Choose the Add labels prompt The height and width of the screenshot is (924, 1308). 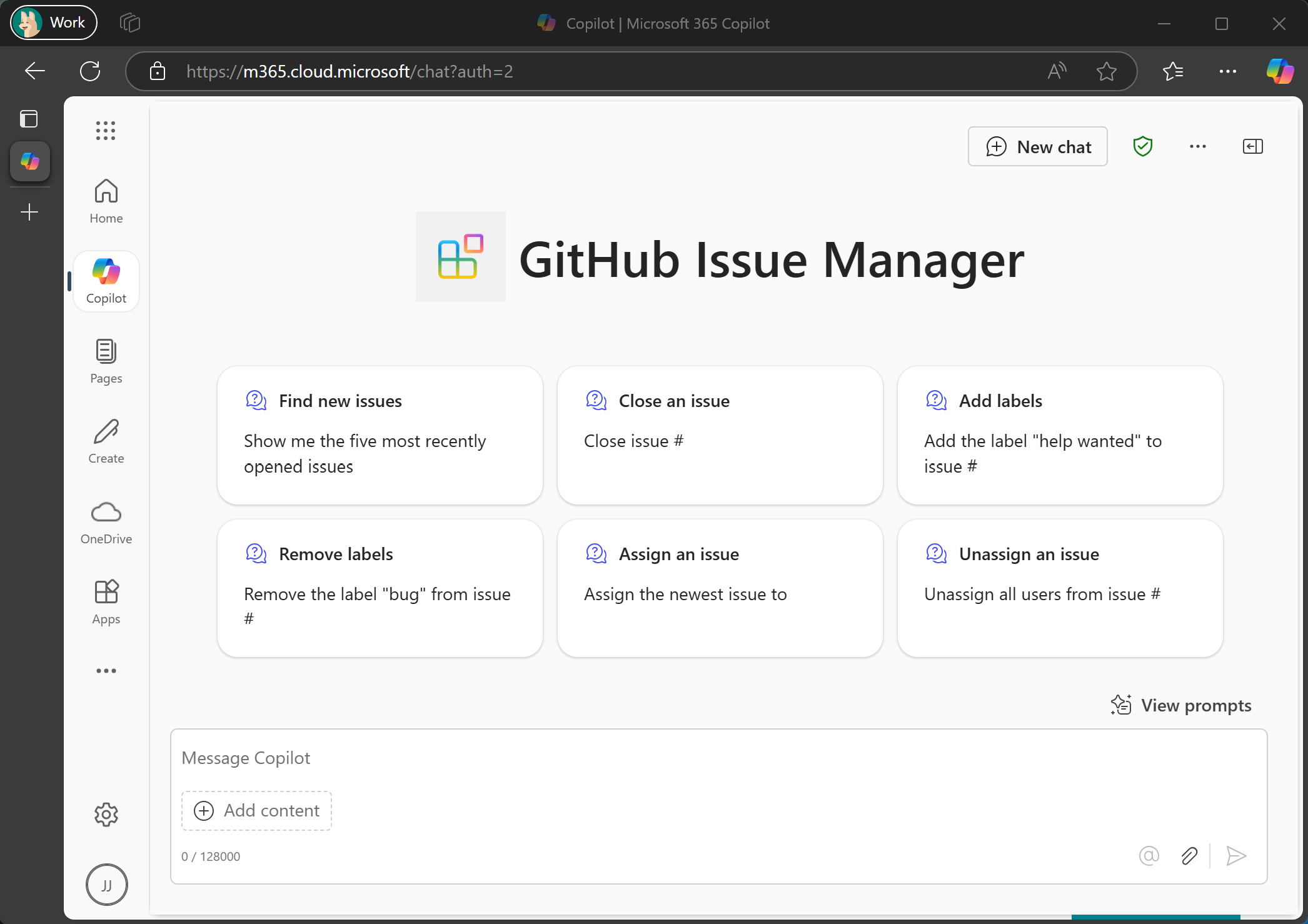click(x=1060, y=435)
